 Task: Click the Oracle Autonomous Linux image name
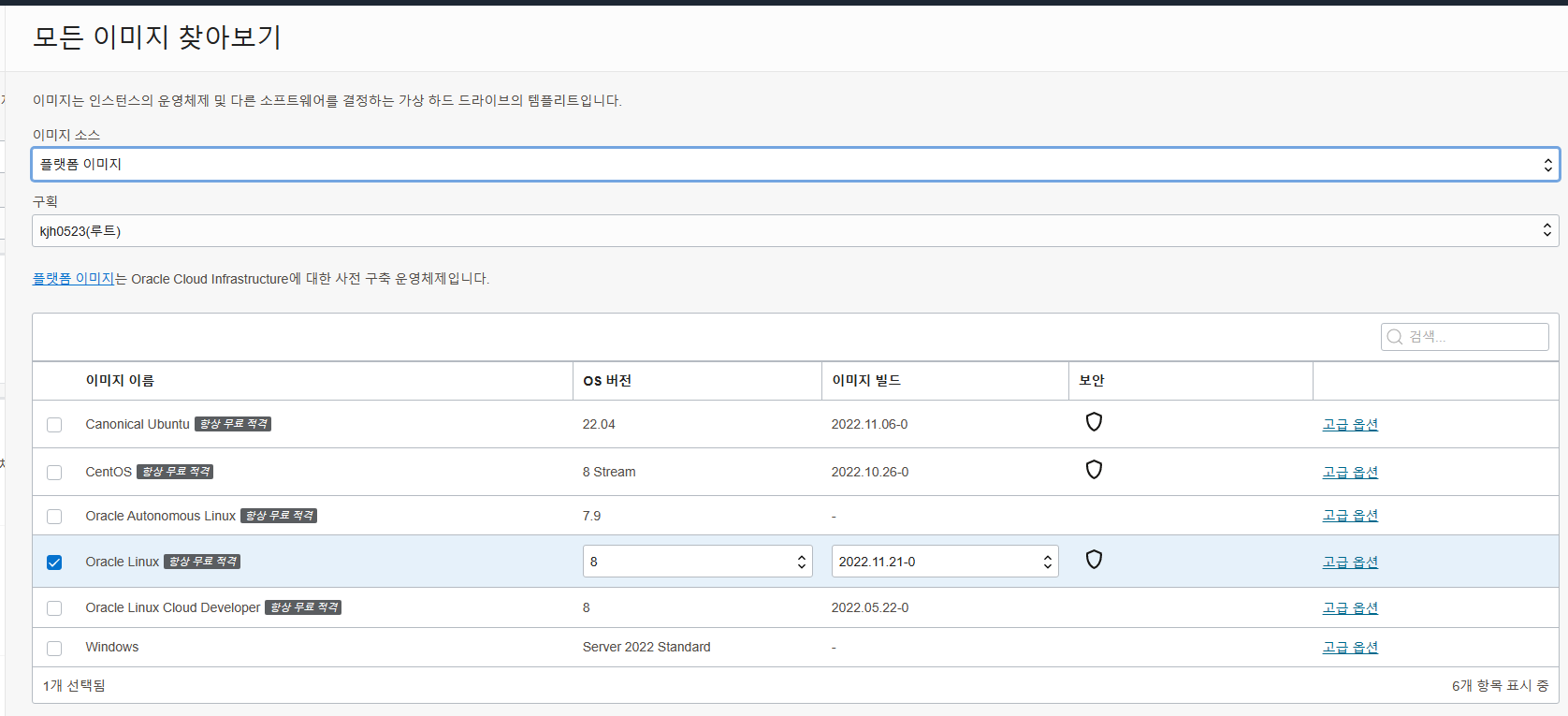pyautogui.click(x=161, y=516)
